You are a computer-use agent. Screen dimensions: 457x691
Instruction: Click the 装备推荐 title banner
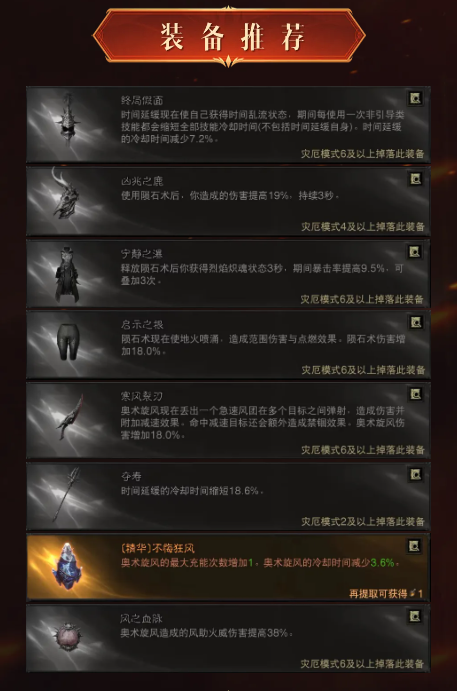[229, 36]
